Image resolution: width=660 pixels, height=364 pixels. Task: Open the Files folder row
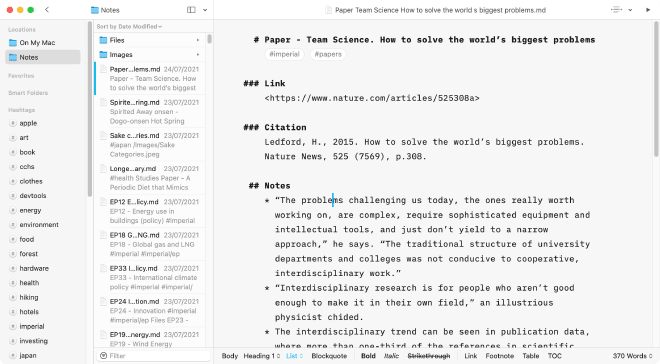pos(149,40)
